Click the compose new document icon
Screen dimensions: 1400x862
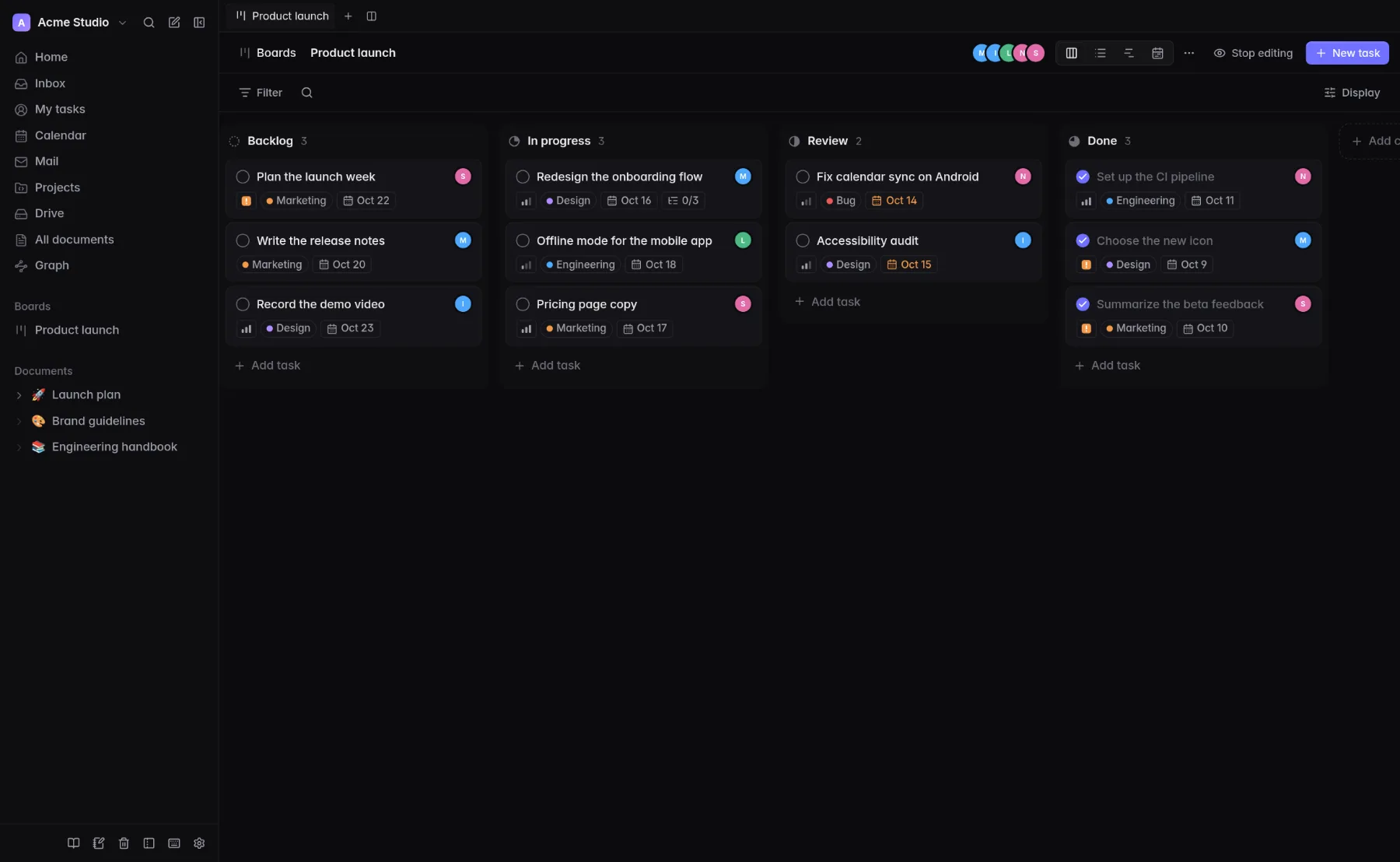(x=174, y=23)
